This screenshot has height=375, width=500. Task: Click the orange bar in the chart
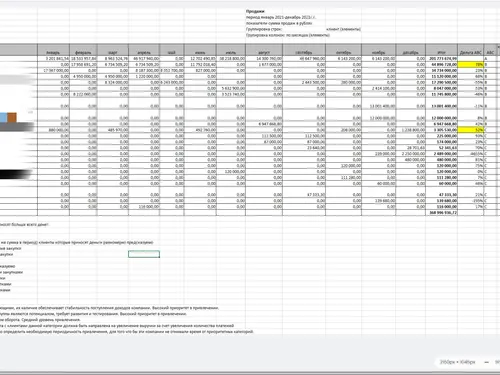(x=12, y=117)
